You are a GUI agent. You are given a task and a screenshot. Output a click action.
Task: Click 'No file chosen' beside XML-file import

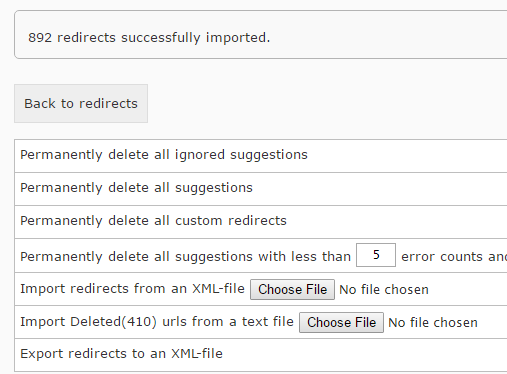tap(384, 290)
